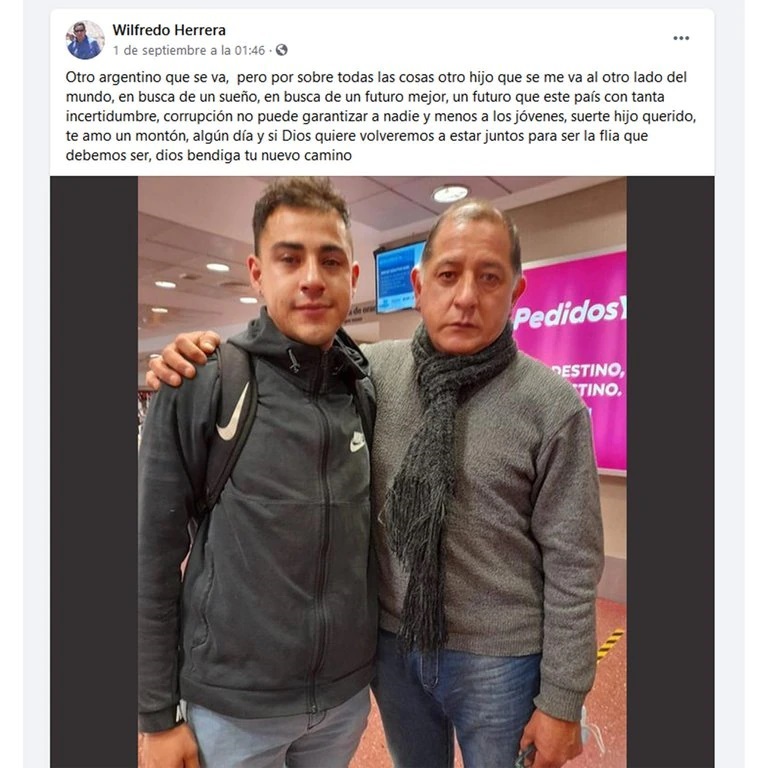The height and width of the screenshot is (768, 768).
Task: Click the large white Nike swoosh on backpack strap
Action: [x=237, y=412]
